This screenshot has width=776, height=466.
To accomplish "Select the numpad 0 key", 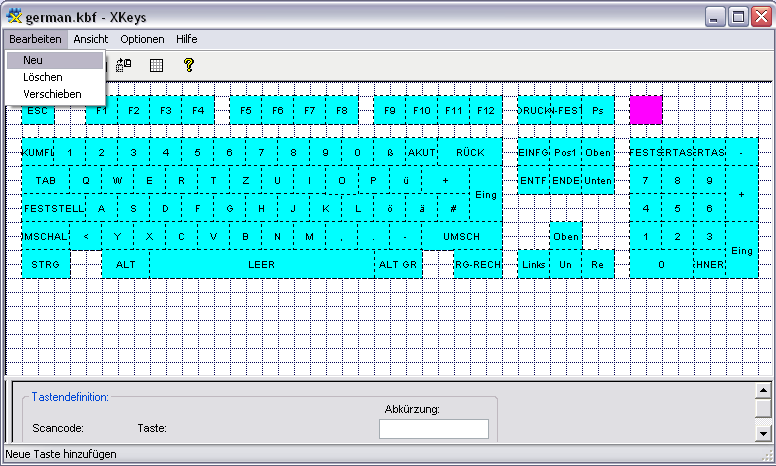I will [661, 265].
